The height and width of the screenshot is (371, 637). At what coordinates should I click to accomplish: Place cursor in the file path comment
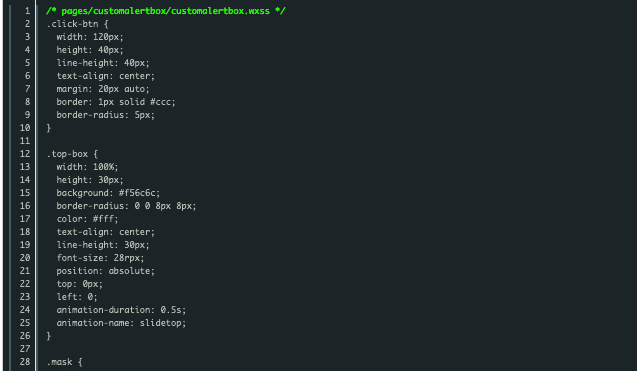pos(166,11)
